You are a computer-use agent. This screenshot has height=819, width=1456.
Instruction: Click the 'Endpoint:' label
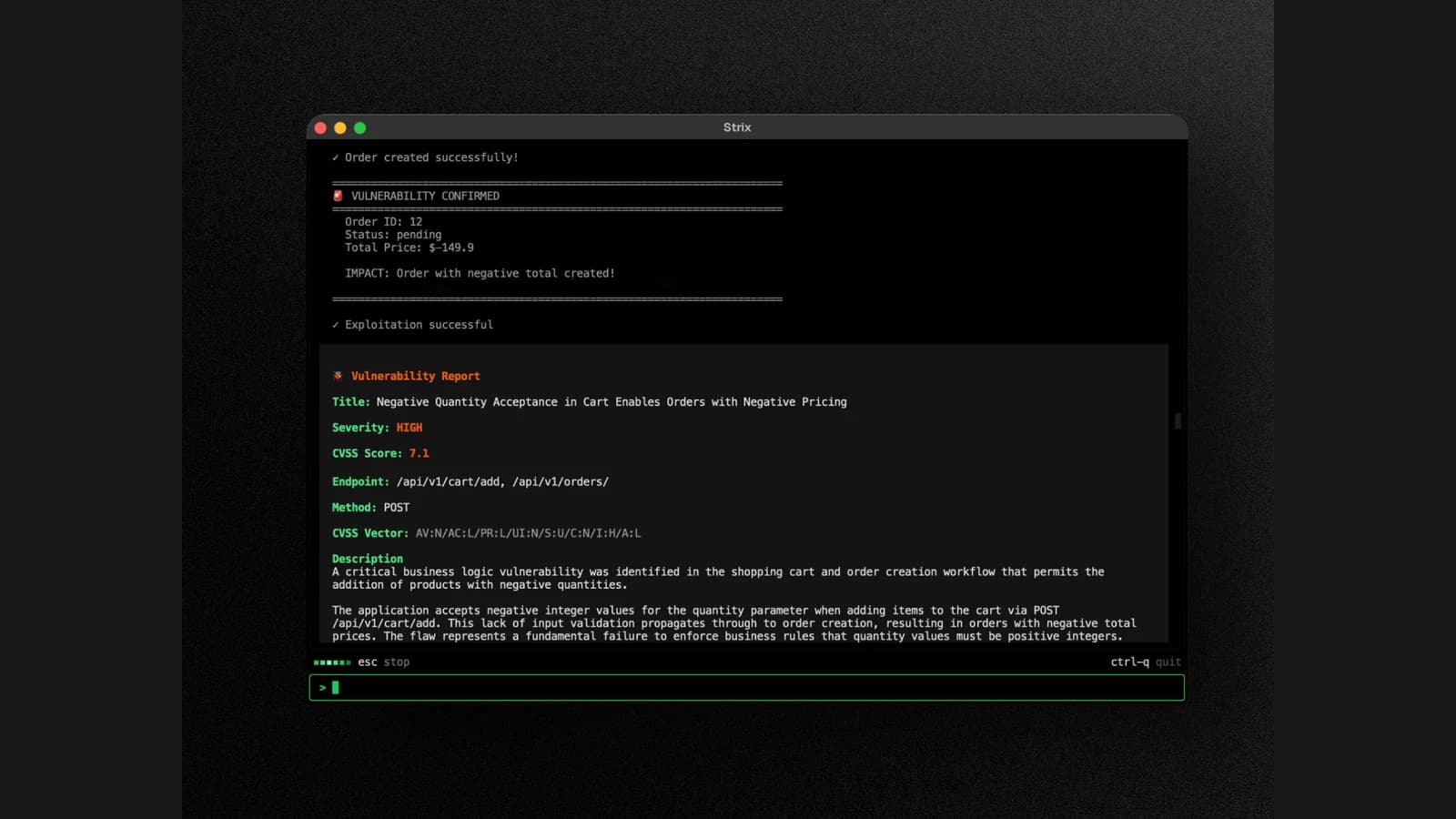(360, 482)
